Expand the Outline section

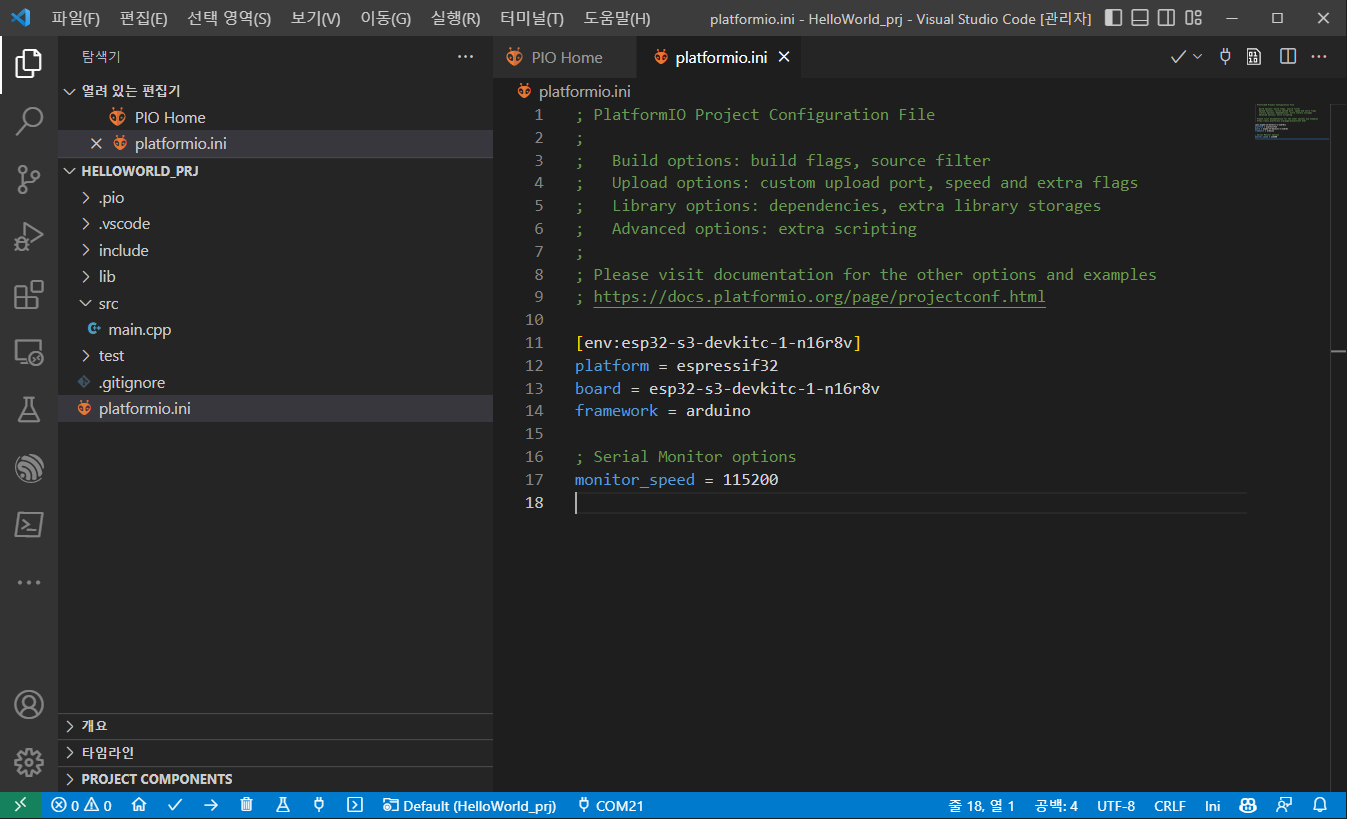[275, 726]
